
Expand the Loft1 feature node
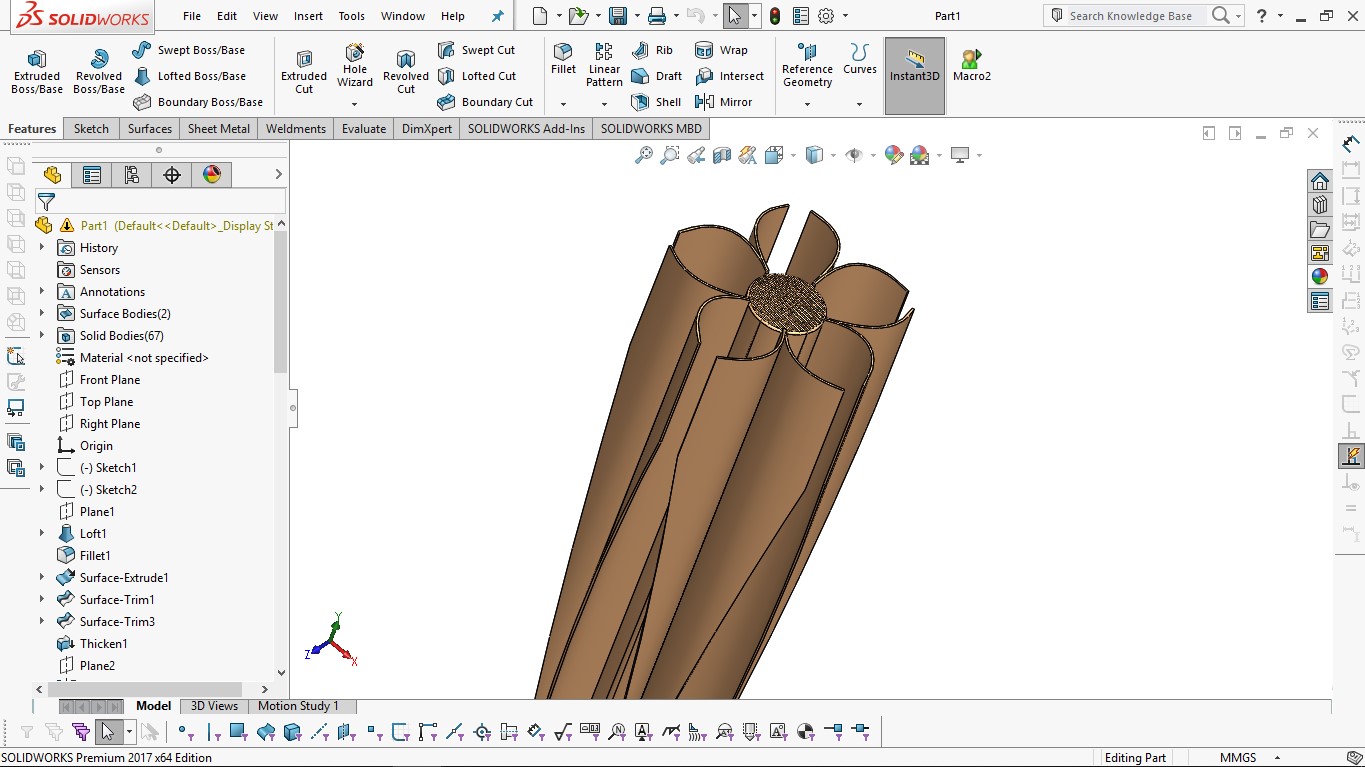coord(42,534)
